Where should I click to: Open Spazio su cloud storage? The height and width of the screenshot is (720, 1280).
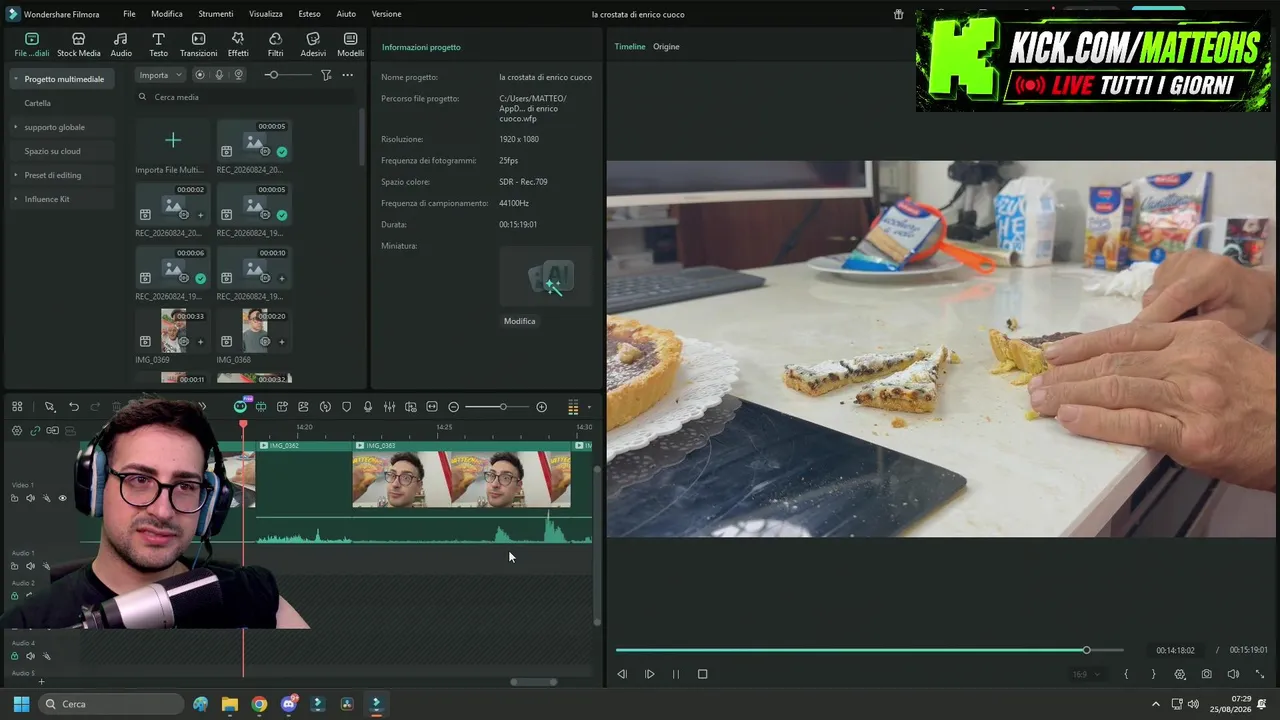(53, 151)
